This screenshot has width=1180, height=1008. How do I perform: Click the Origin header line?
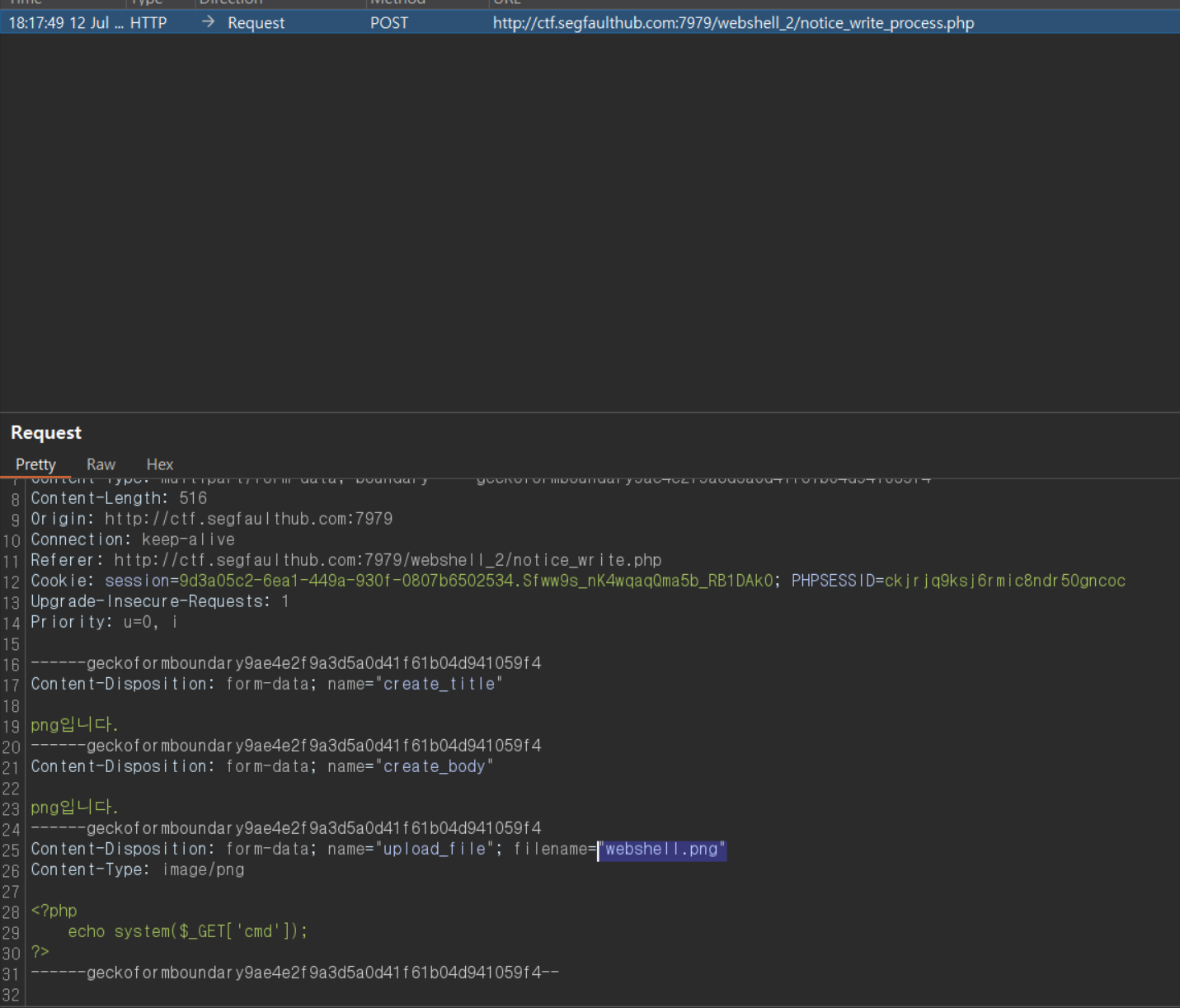point(212,519)
